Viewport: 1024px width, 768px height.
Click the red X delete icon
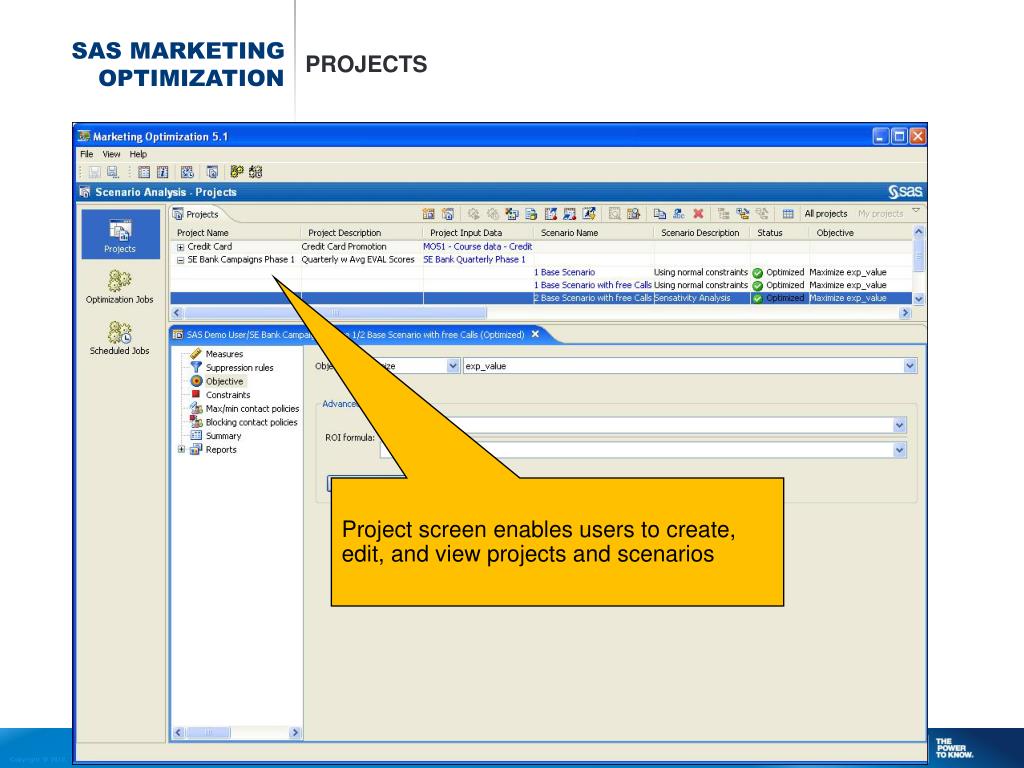(x=698, y=214)
